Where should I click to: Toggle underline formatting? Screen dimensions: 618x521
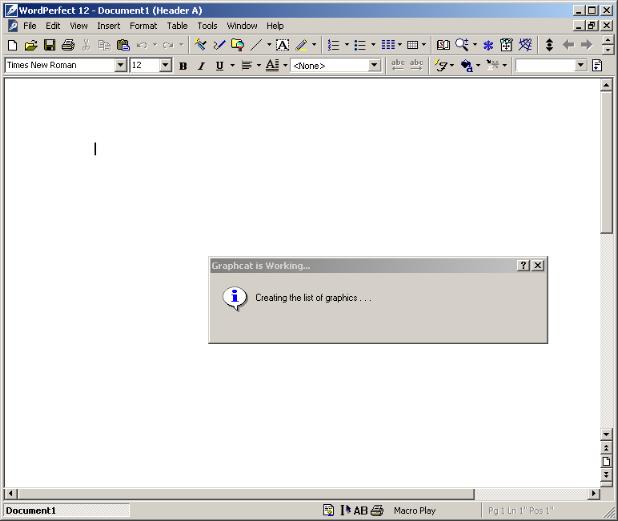(220, 66)
